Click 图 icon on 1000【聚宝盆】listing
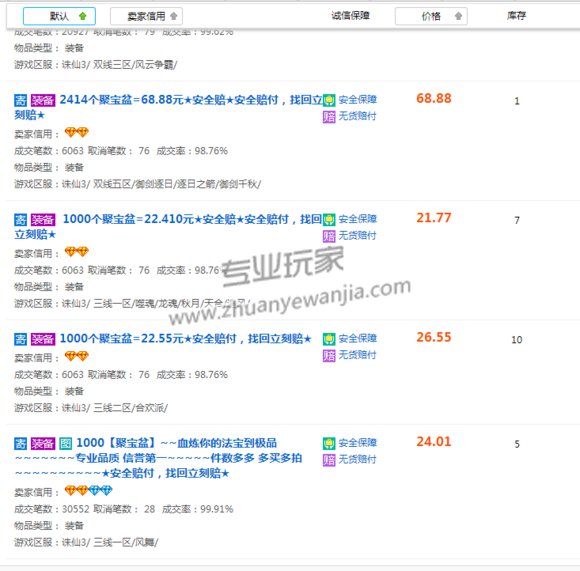The image size is (580, 571). (x=65, y=443)
